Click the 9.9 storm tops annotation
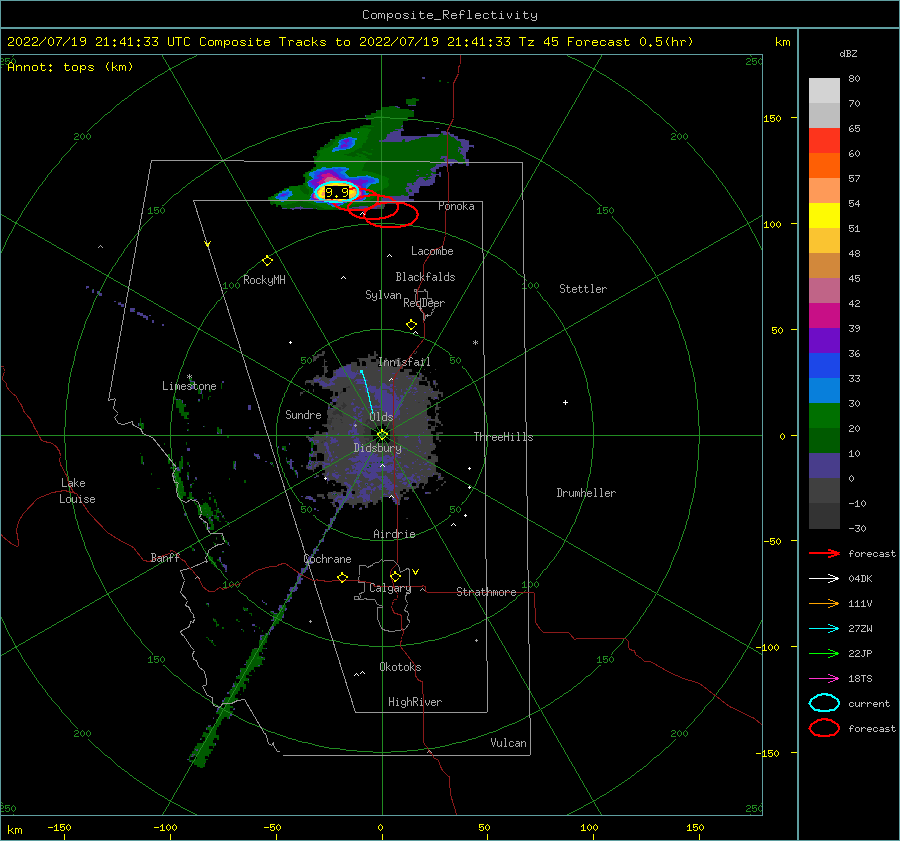 (x=337, y=192)
